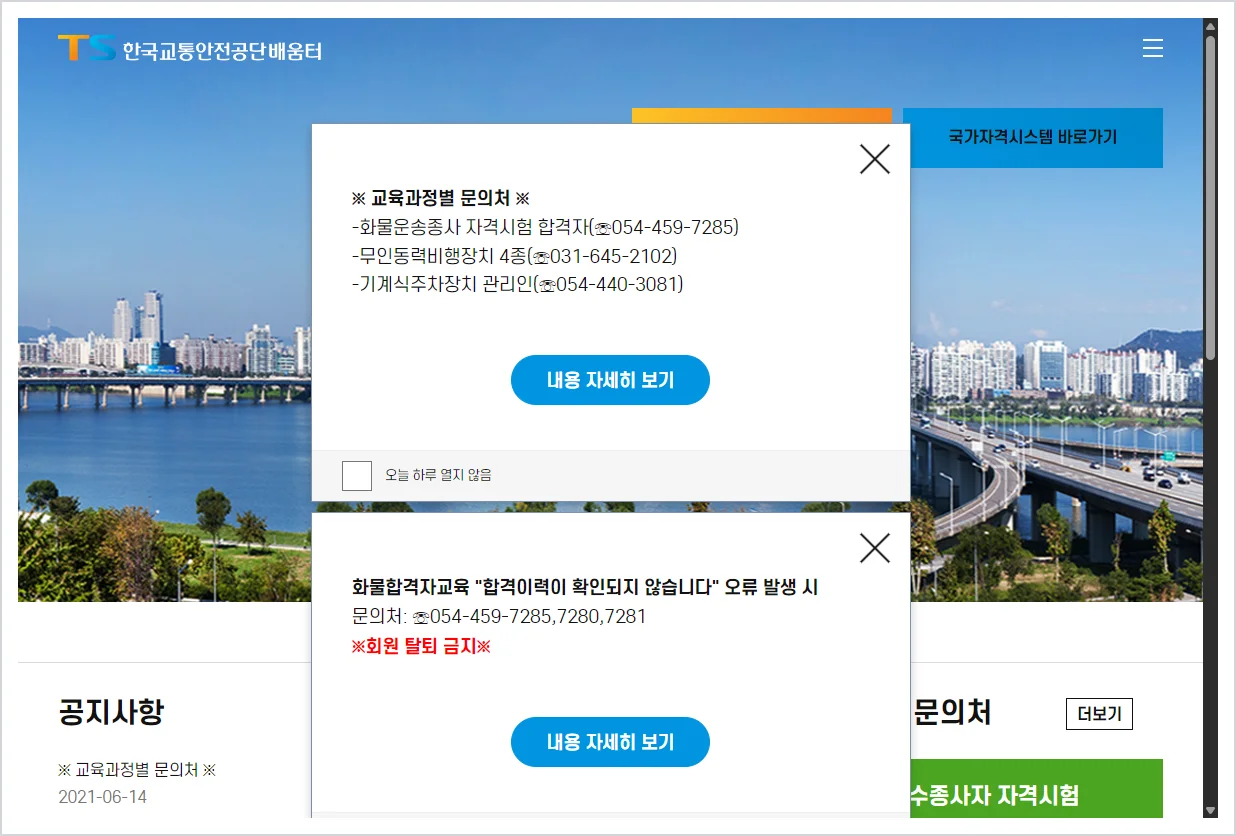Open the hamburger menu icon

tap(1152, 48)
